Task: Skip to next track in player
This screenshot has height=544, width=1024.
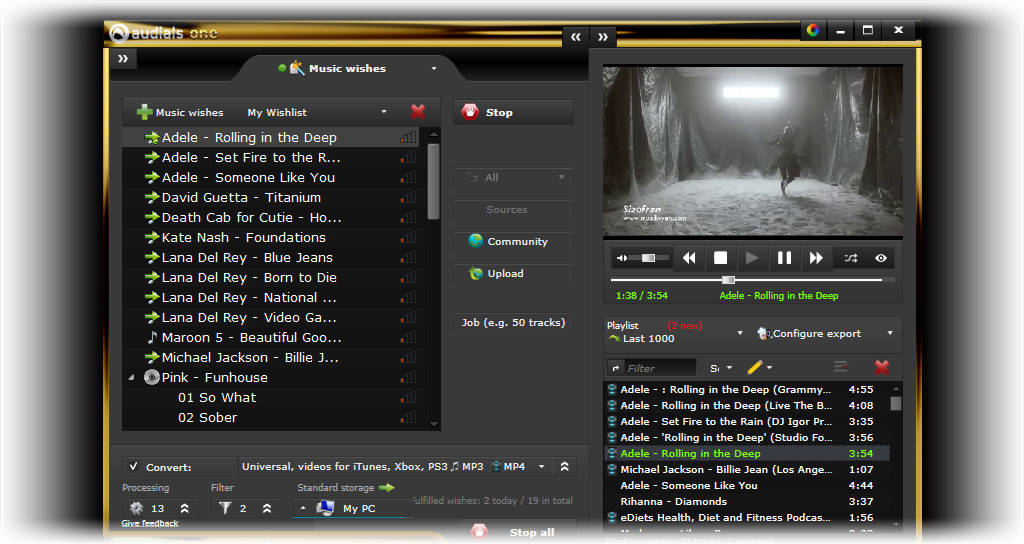Action: tap(816, 258)
